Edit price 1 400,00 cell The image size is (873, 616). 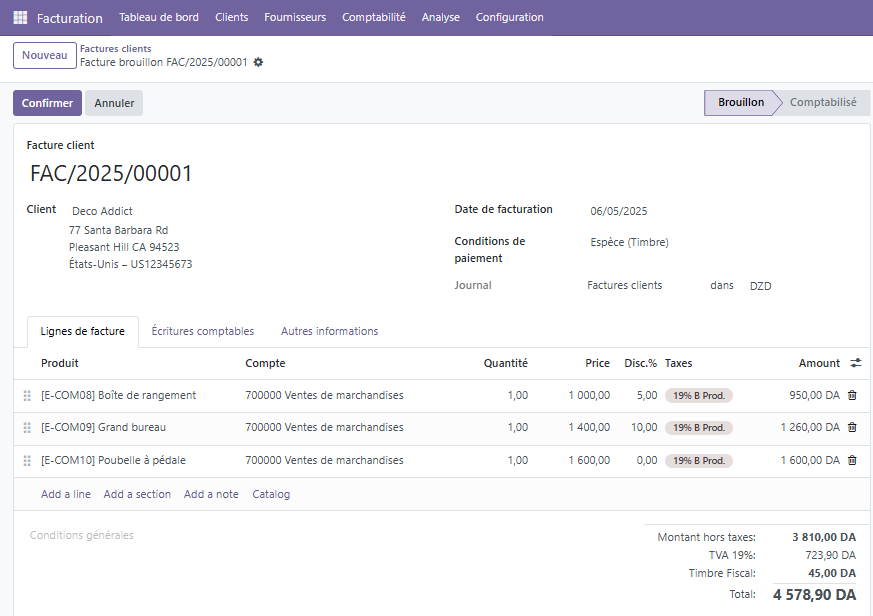(x=589, y=428)
